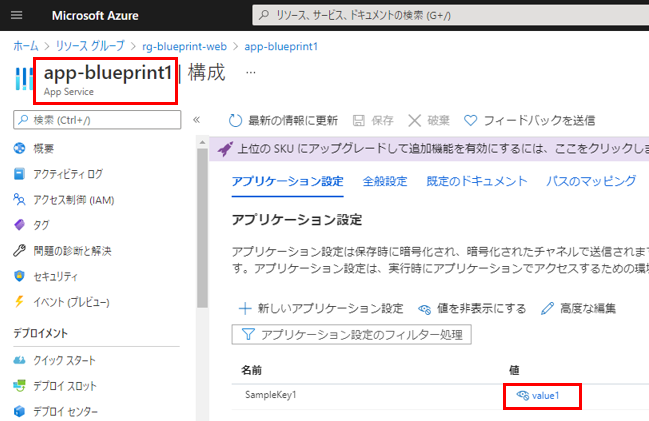Click the magnifier icon in global search
The image size is (649, 421).
[x=264, y=15]
